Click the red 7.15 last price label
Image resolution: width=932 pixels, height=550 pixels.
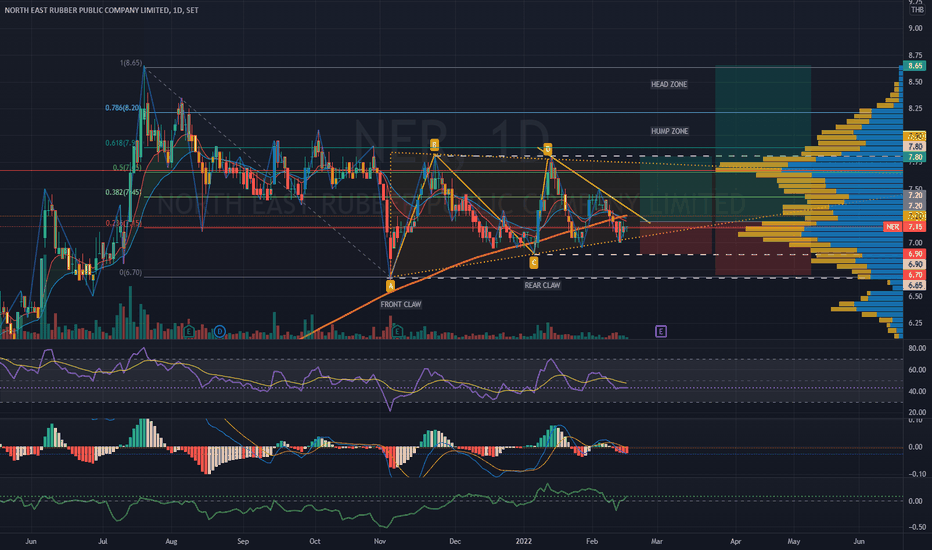tap(914, 227)
